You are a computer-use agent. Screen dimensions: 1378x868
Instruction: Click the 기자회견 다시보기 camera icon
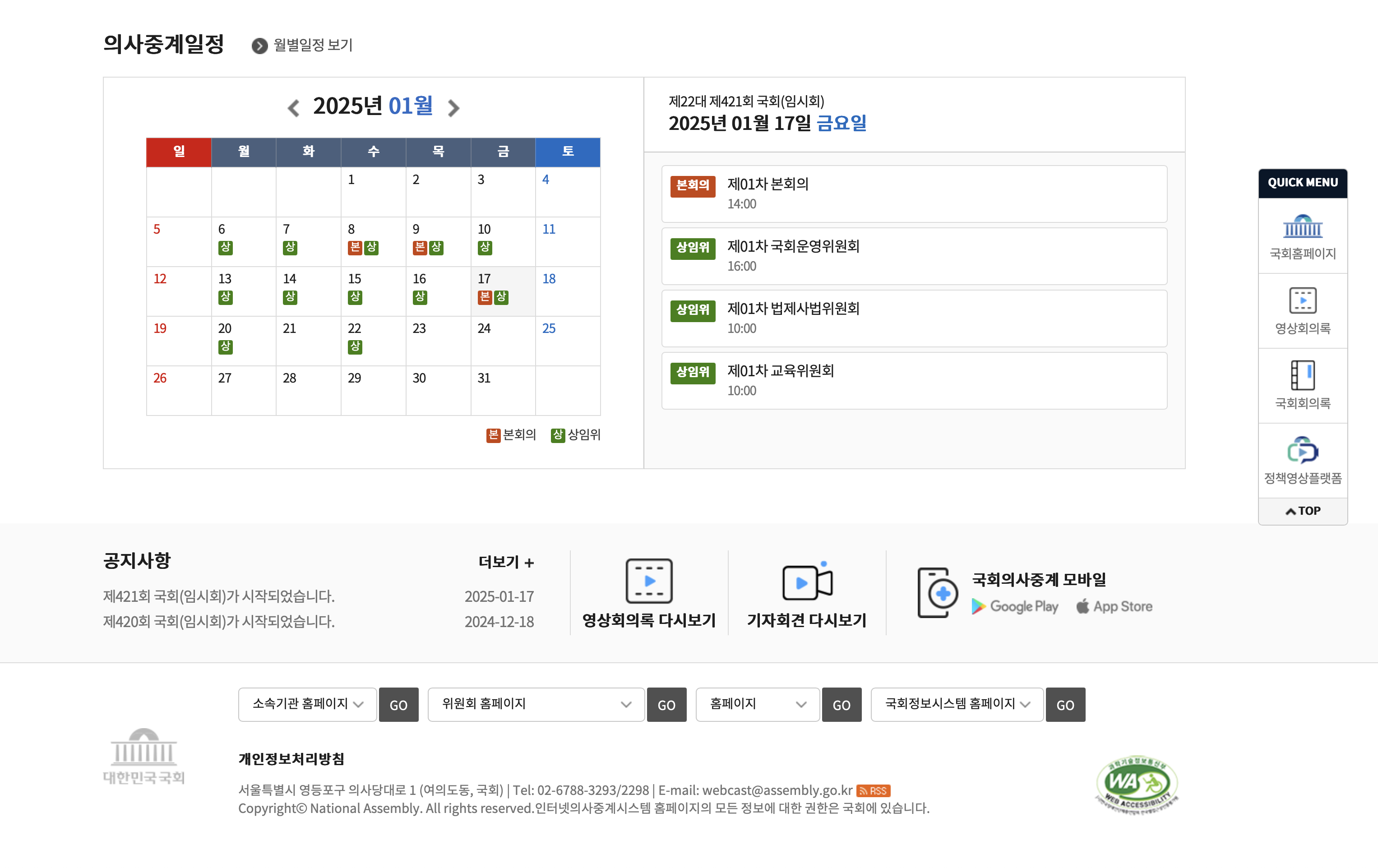tap(806, 582)
